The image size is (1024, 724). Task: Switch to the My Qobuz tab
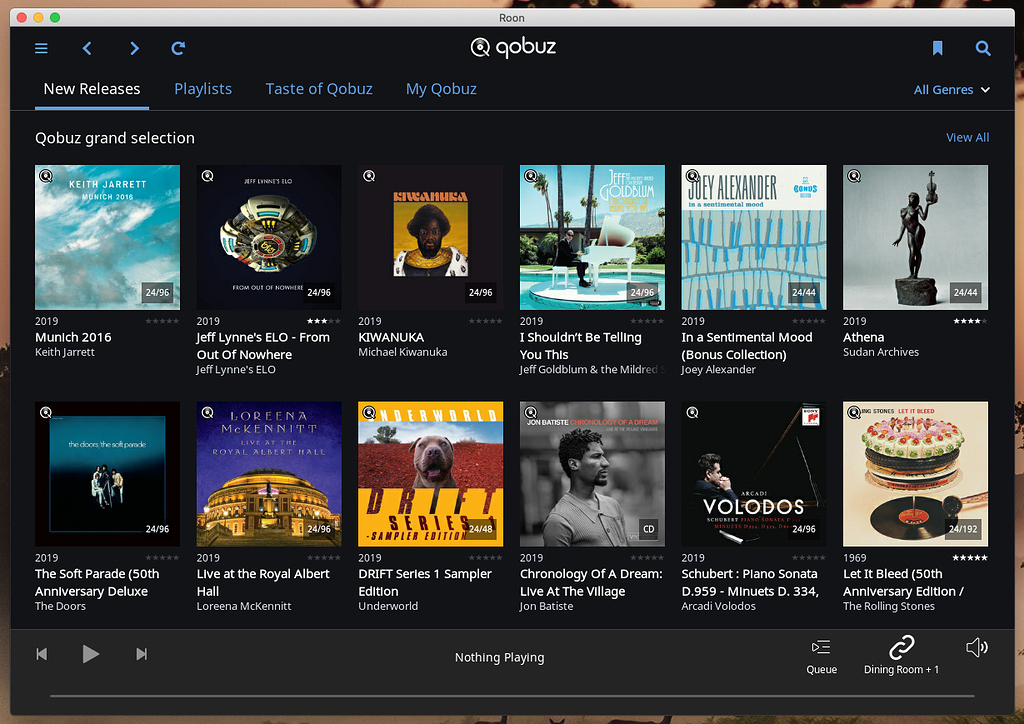(441, 89)
